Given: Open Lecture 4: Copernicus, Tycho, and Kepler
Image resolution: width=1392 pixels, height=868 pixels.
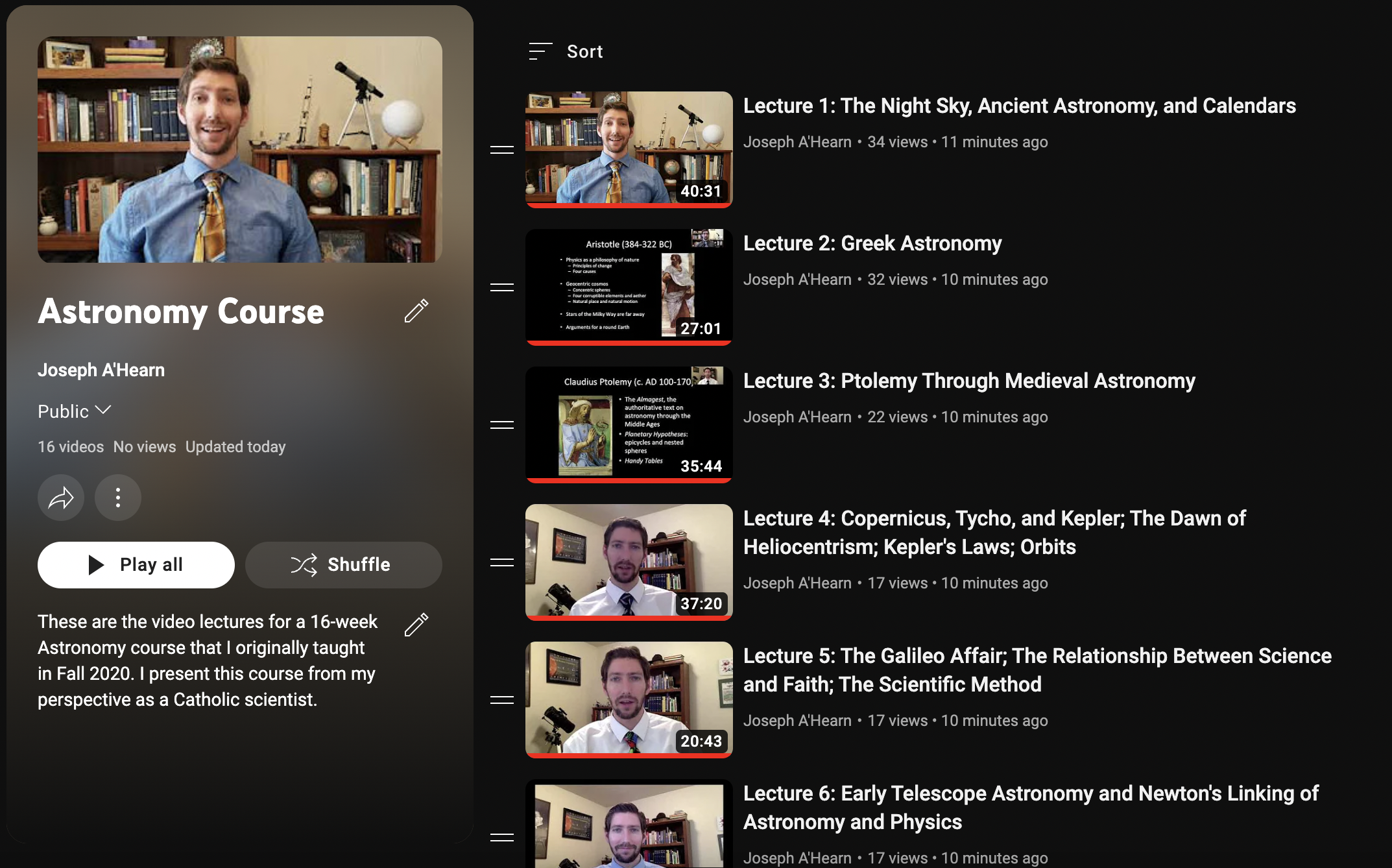Looking at the screenshot, I should pos(994,533).
